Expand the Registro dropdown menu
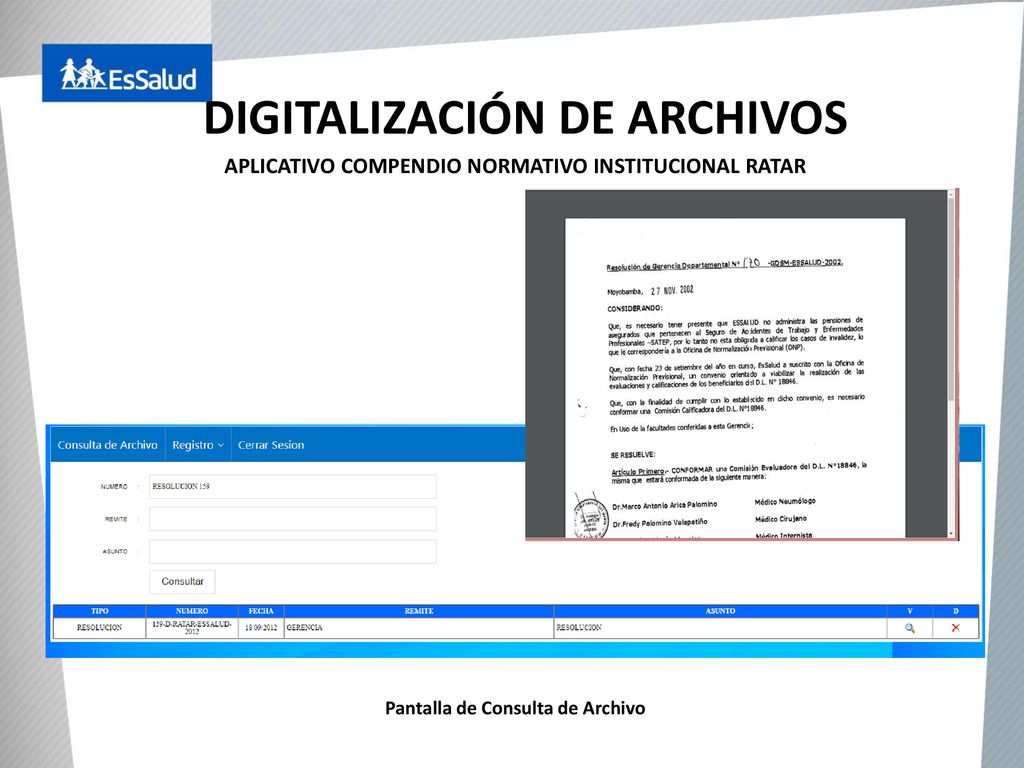 pos(198,445)
